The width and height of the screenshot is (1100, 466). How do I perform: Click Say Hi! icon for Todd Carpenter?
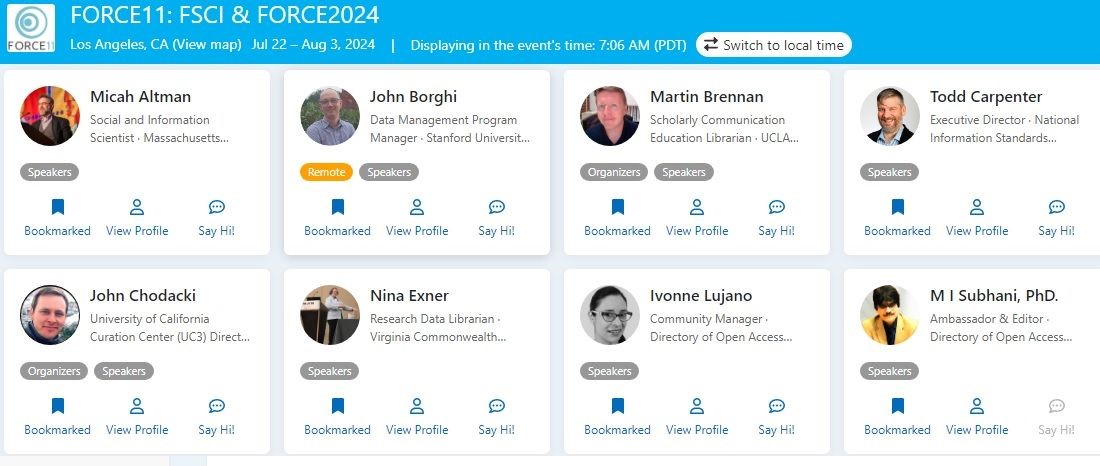1056,208
